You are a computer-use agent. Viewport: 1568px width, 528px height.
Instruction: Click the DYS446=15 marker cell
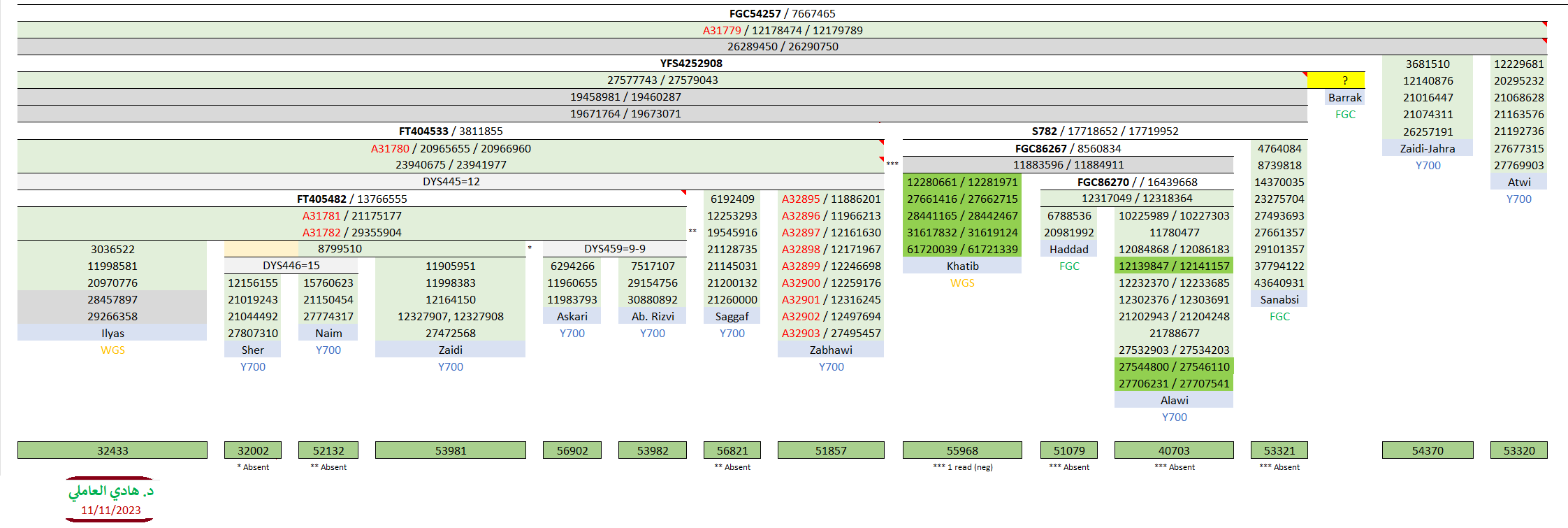(291, 266)
